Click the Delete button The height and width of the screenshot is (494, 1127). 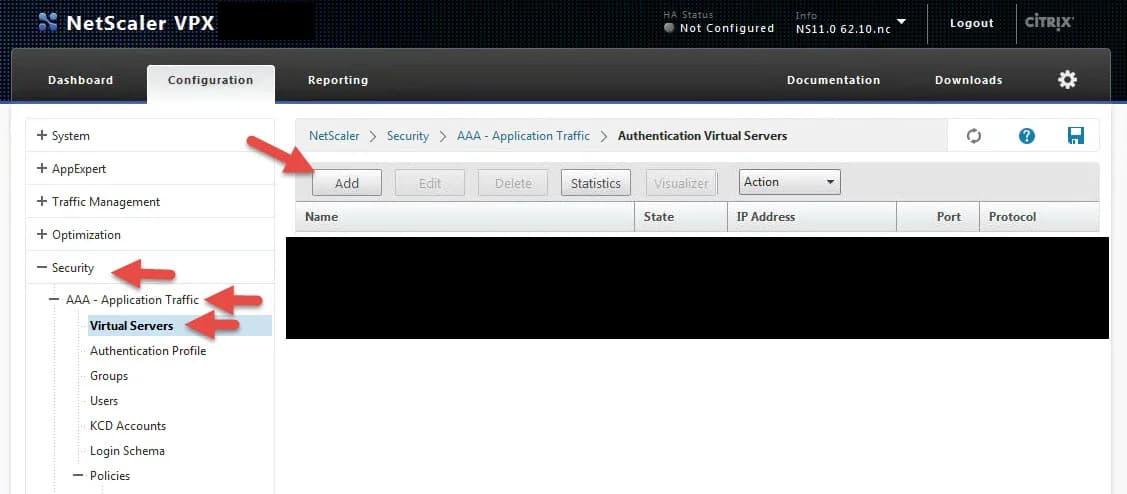pos(513,183)
